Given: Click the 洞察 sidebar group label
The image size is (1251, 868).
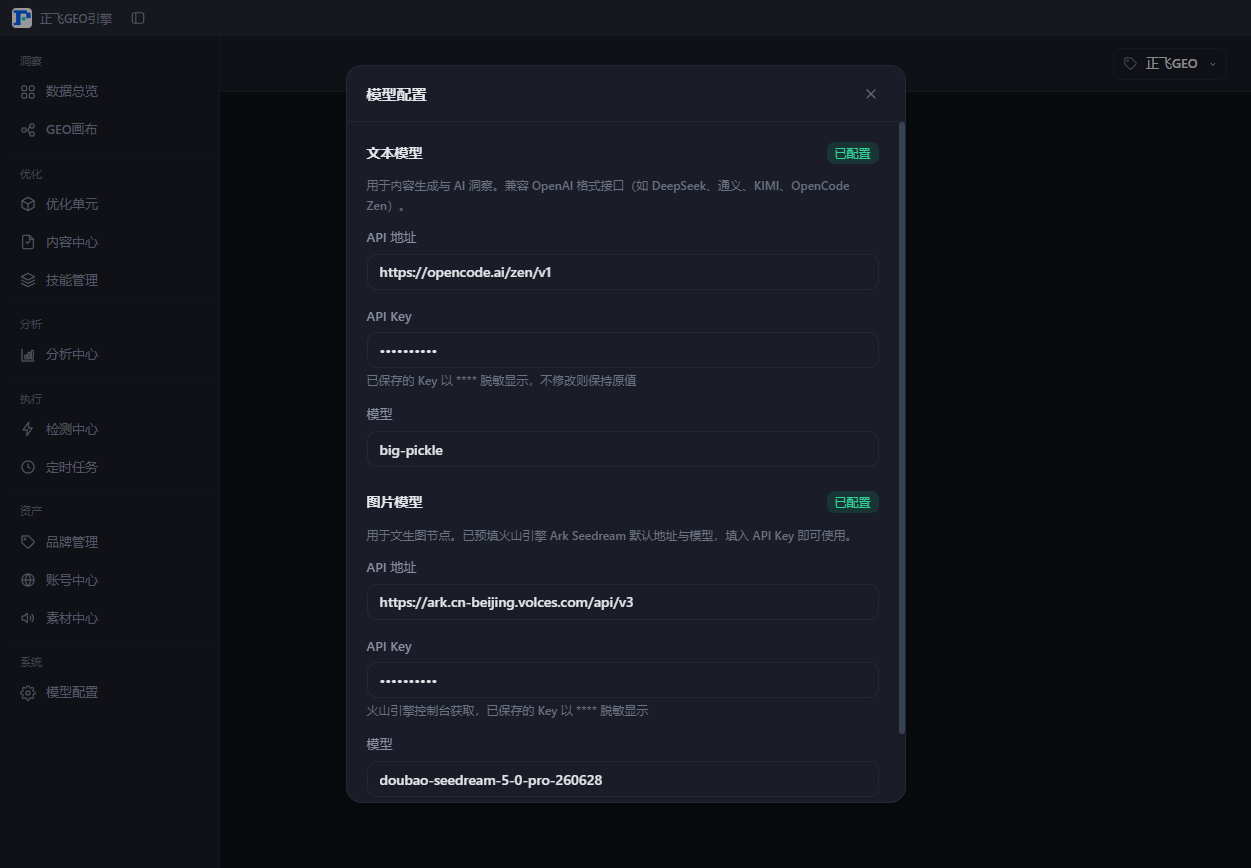Looking at the screenshot, I should [31, 61].
